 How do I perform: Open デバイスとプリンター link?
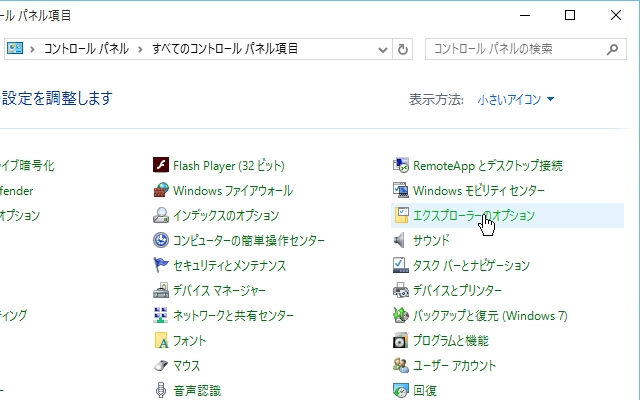pyautogui.click(x=457, y=291)
